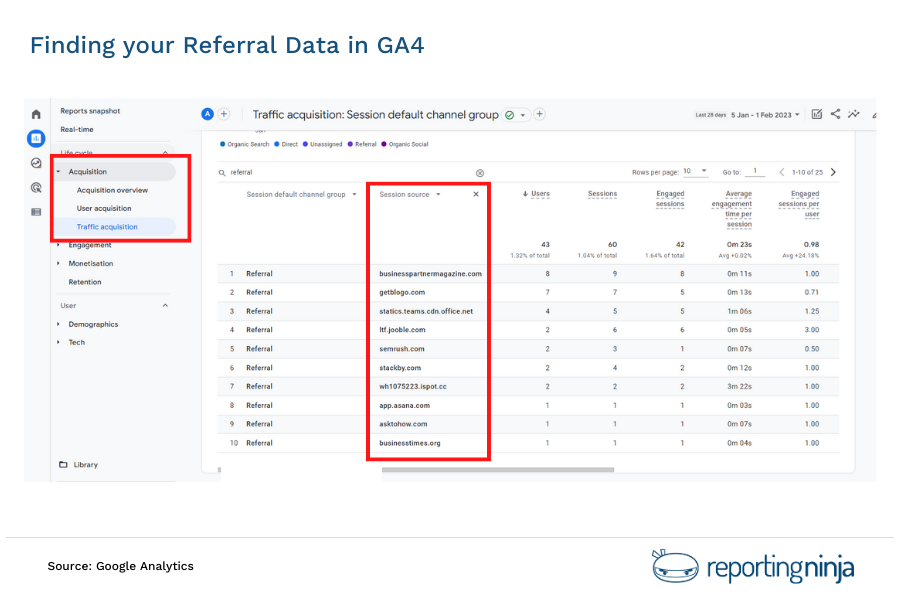Open the customize report chart icon
This screenshot has width=900, height=600.
pos(817,114)
